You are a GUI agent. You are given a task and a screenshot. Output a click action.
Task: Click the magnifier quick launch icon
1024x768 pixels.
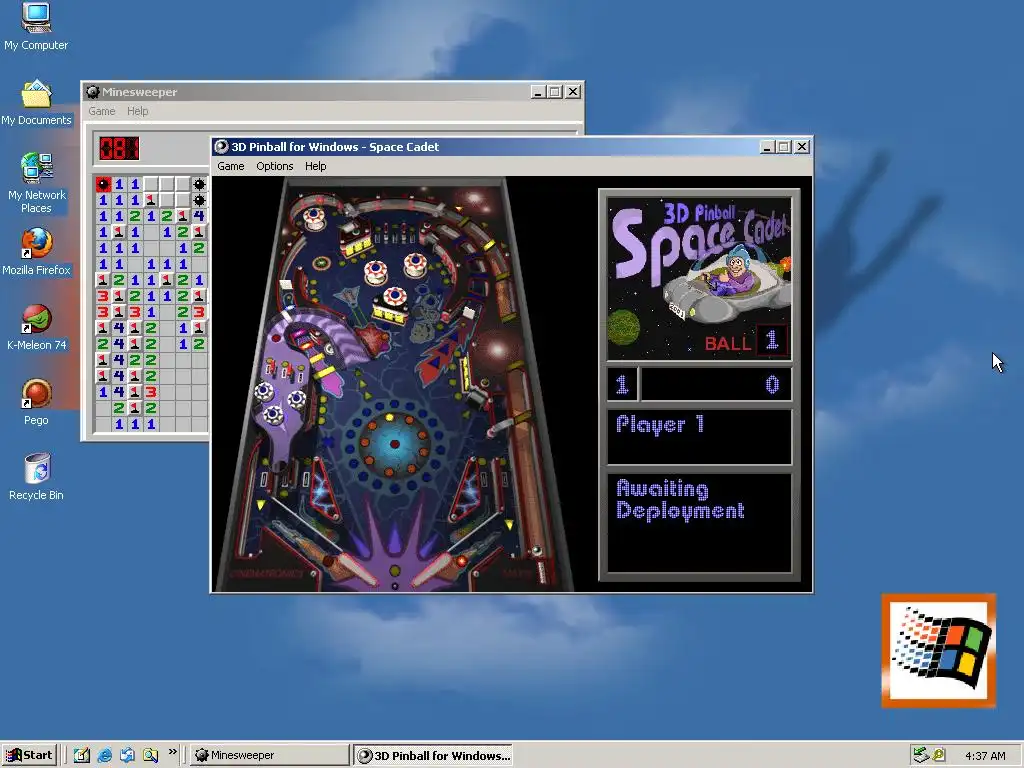coord(150,755)
